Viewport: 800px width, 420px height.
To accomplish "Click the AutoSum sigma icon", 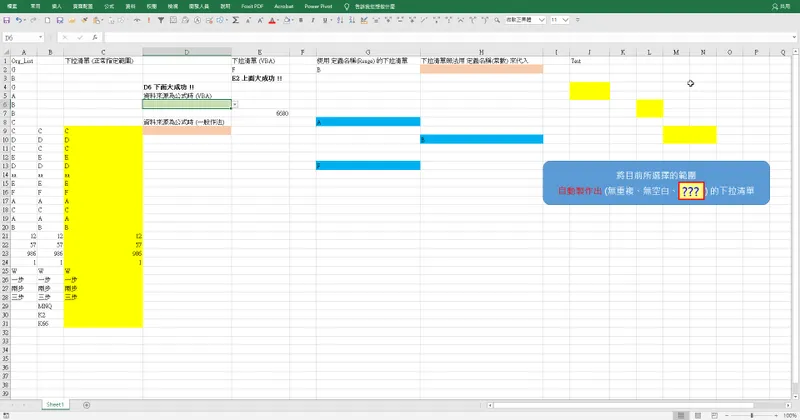I will 236,20.
